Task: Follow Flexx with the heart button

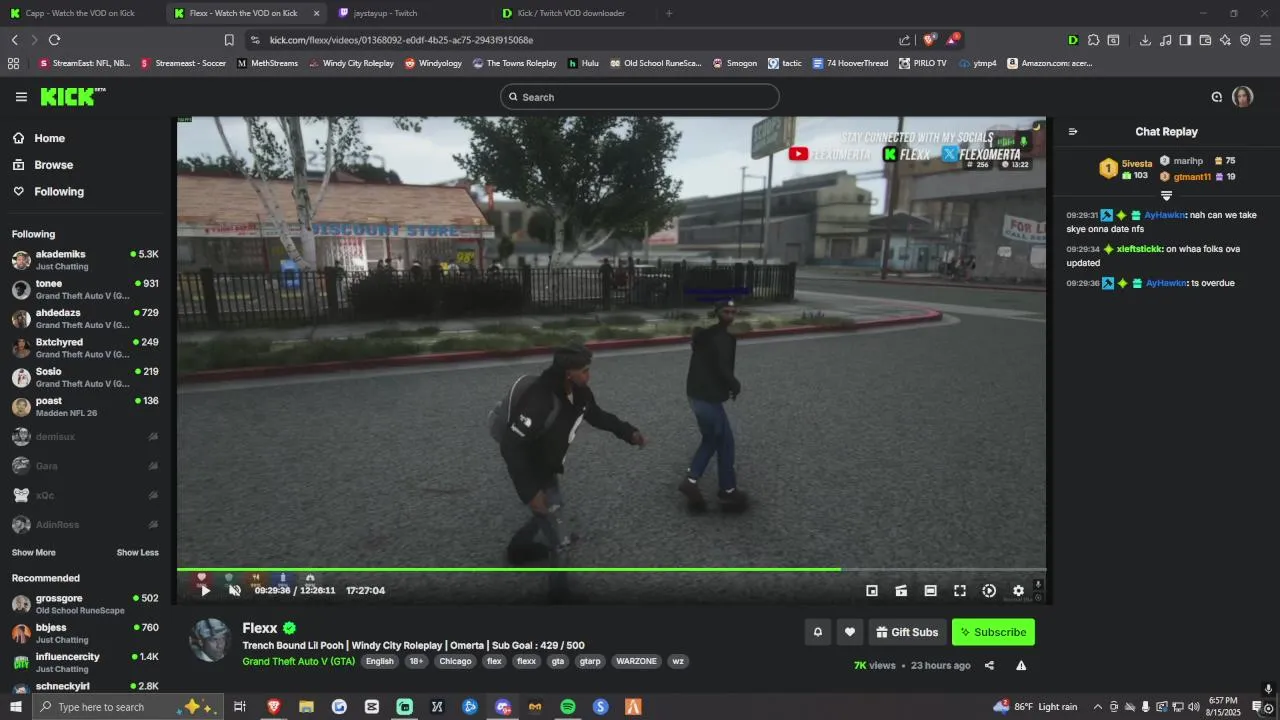Action: (850, 632)
